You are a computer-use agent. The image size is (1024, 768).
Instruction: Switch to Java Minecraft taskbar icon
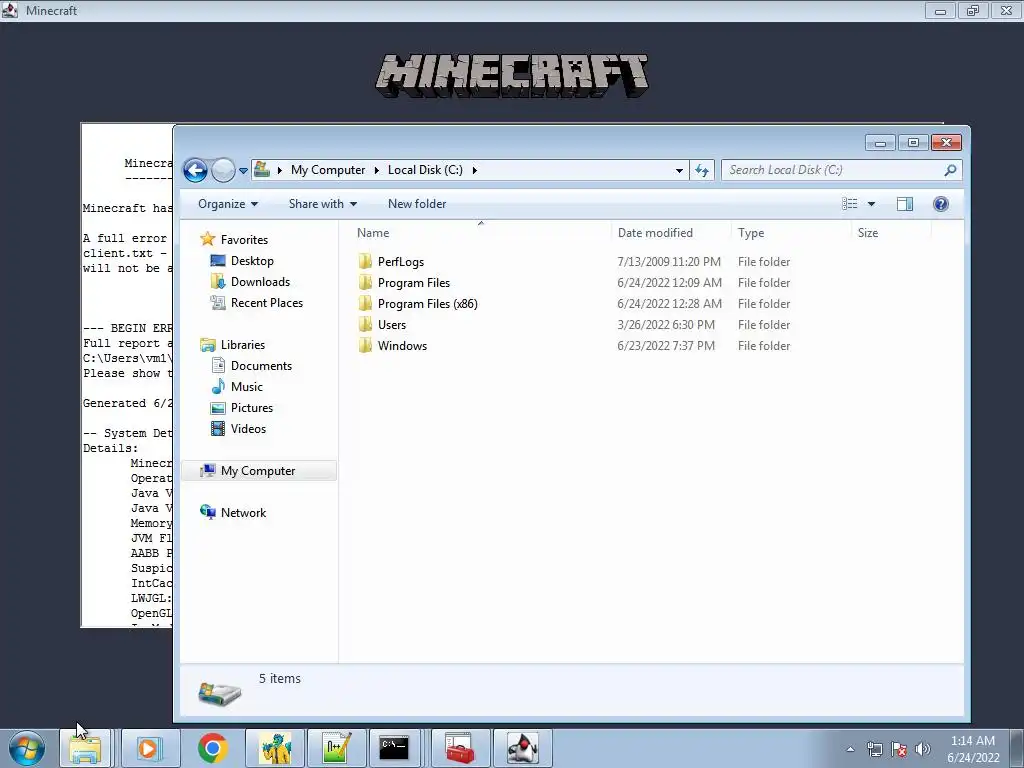coord(522,748)
